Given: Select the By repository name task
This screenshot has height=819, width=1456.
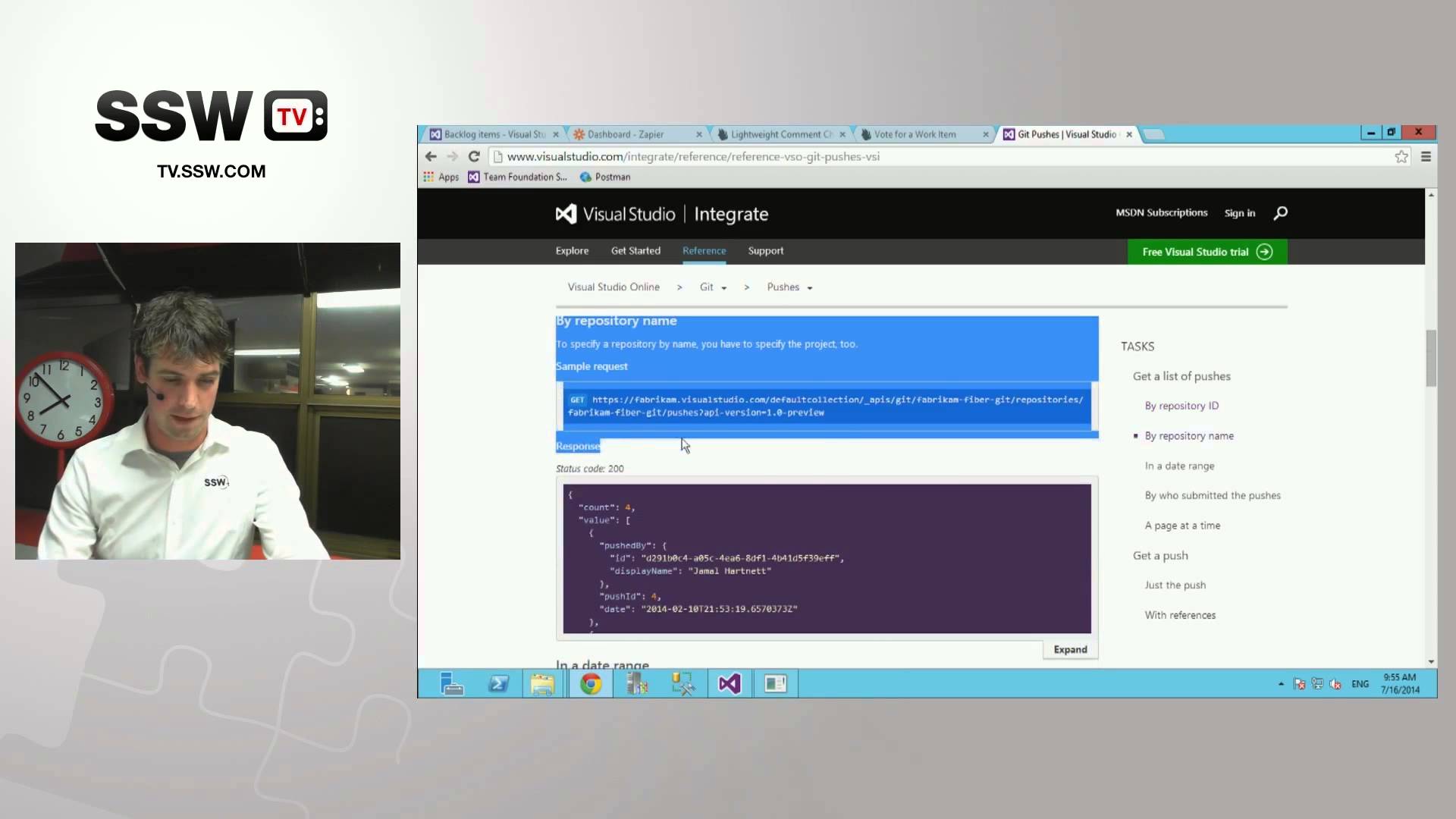Looking at the screenshot, I should (1189, 435).
